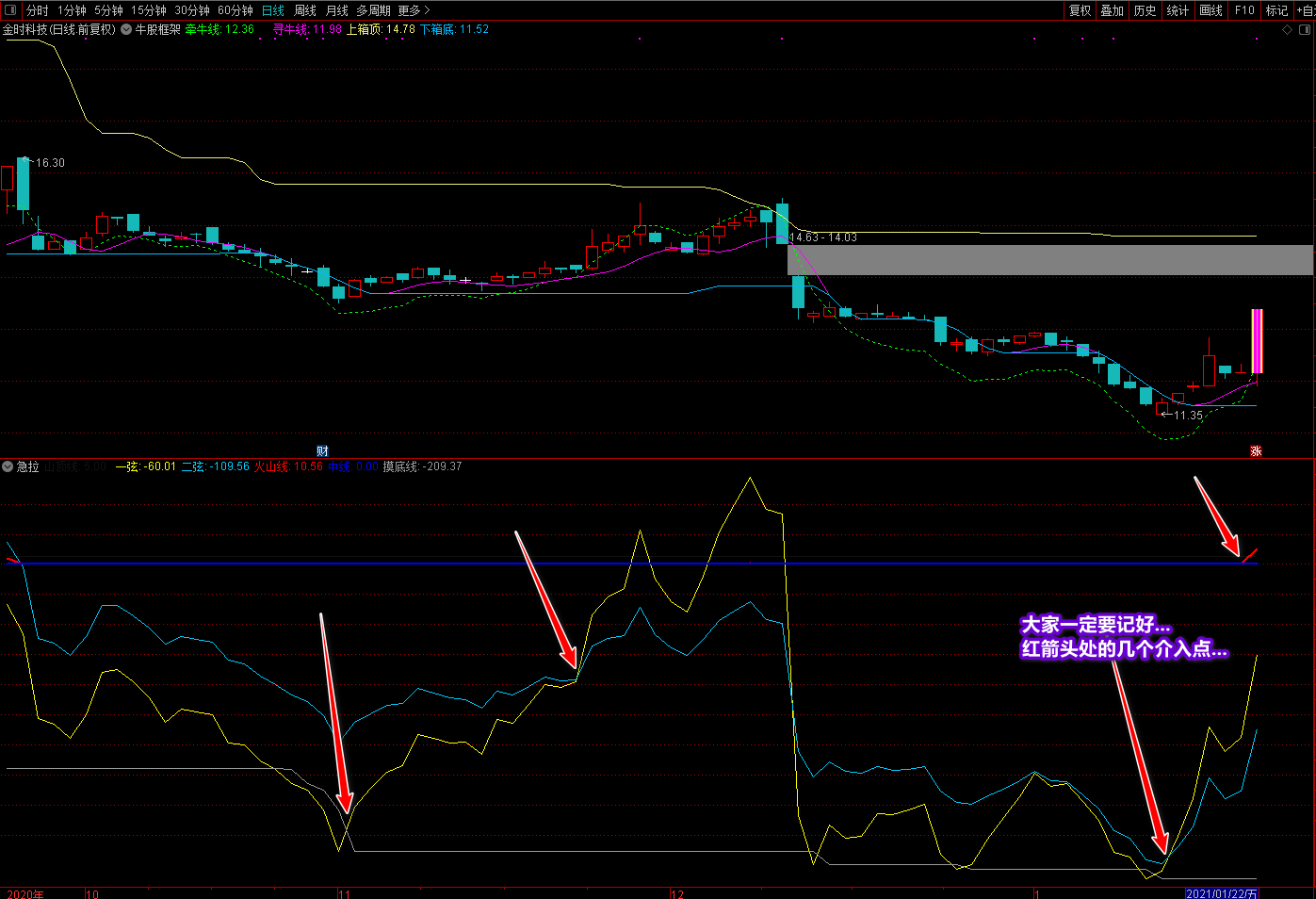Click the 财 financial marker icon

click(x=322, y=451)
